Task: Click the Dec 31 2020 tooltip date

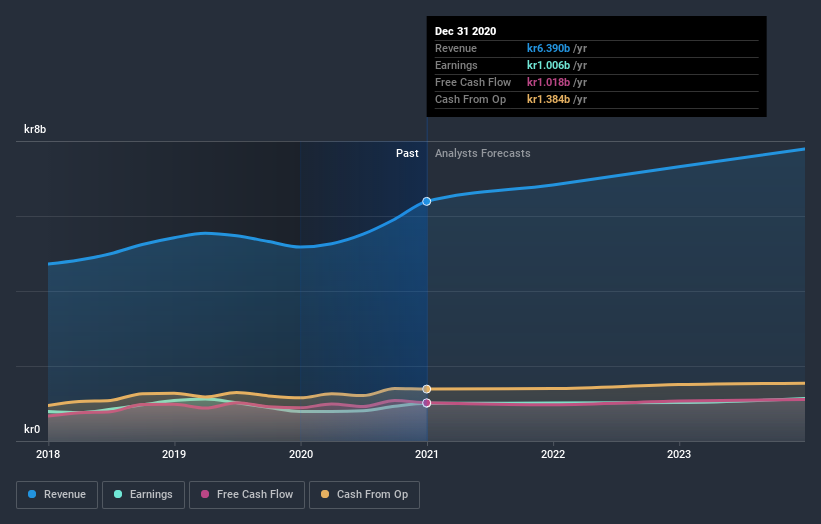Action: coord(465,31)
